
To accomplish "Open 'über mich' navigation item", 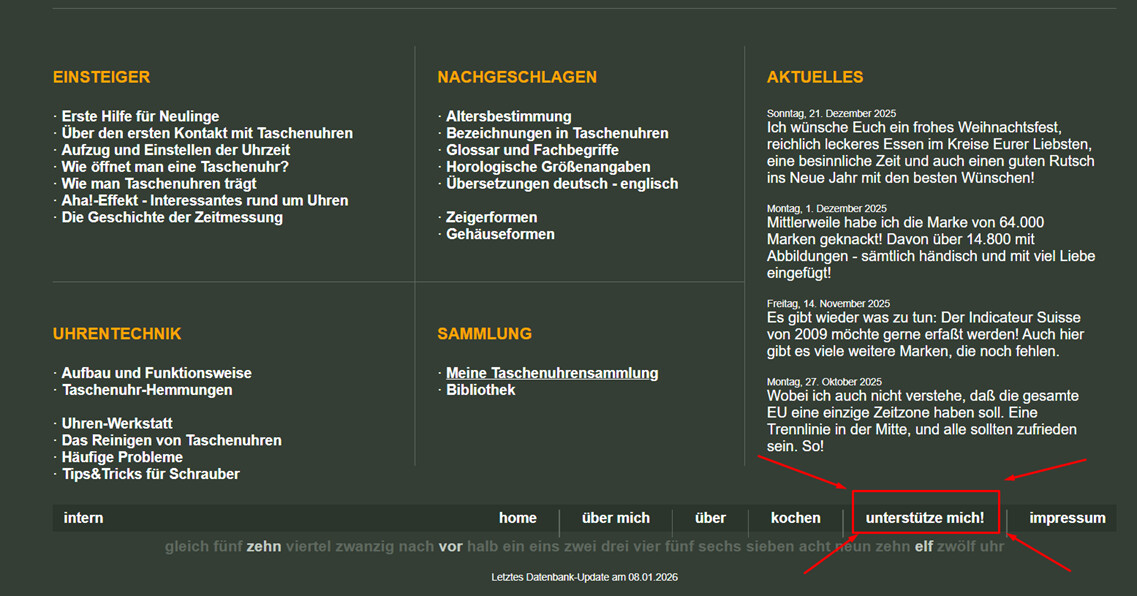I will point(615,518).
